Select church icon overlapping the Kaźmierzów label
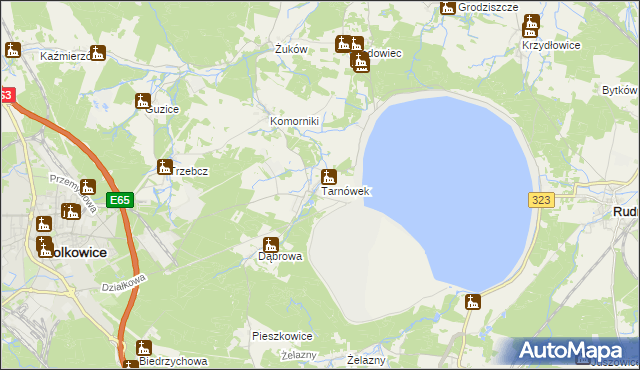 (x=98, y=53)
